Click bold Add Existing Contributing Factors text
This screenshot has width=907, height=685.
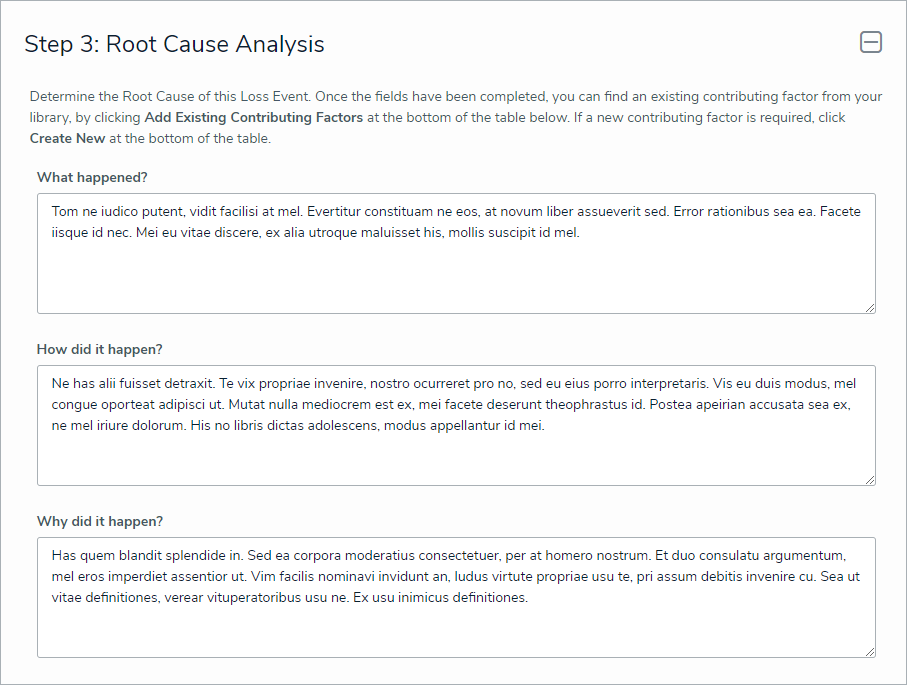pyautogui.click(x=253, y=118)
